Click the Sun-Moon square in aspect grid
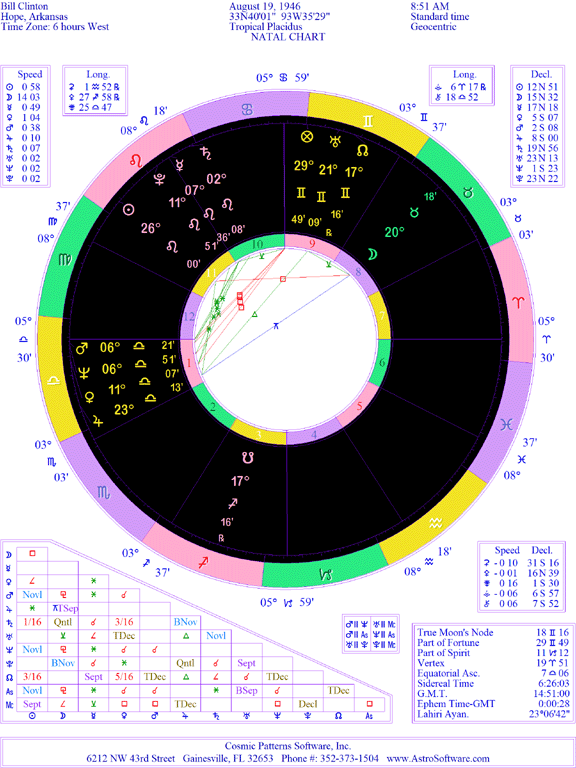576x768 pixels. pyautogui.click(x=32, y=553)
